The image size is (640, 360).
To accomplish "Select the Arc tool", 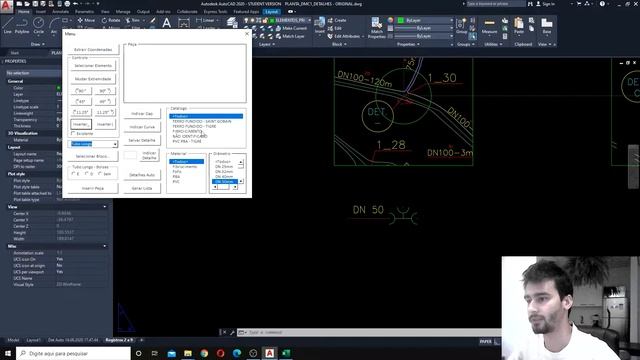I will 54,25.
